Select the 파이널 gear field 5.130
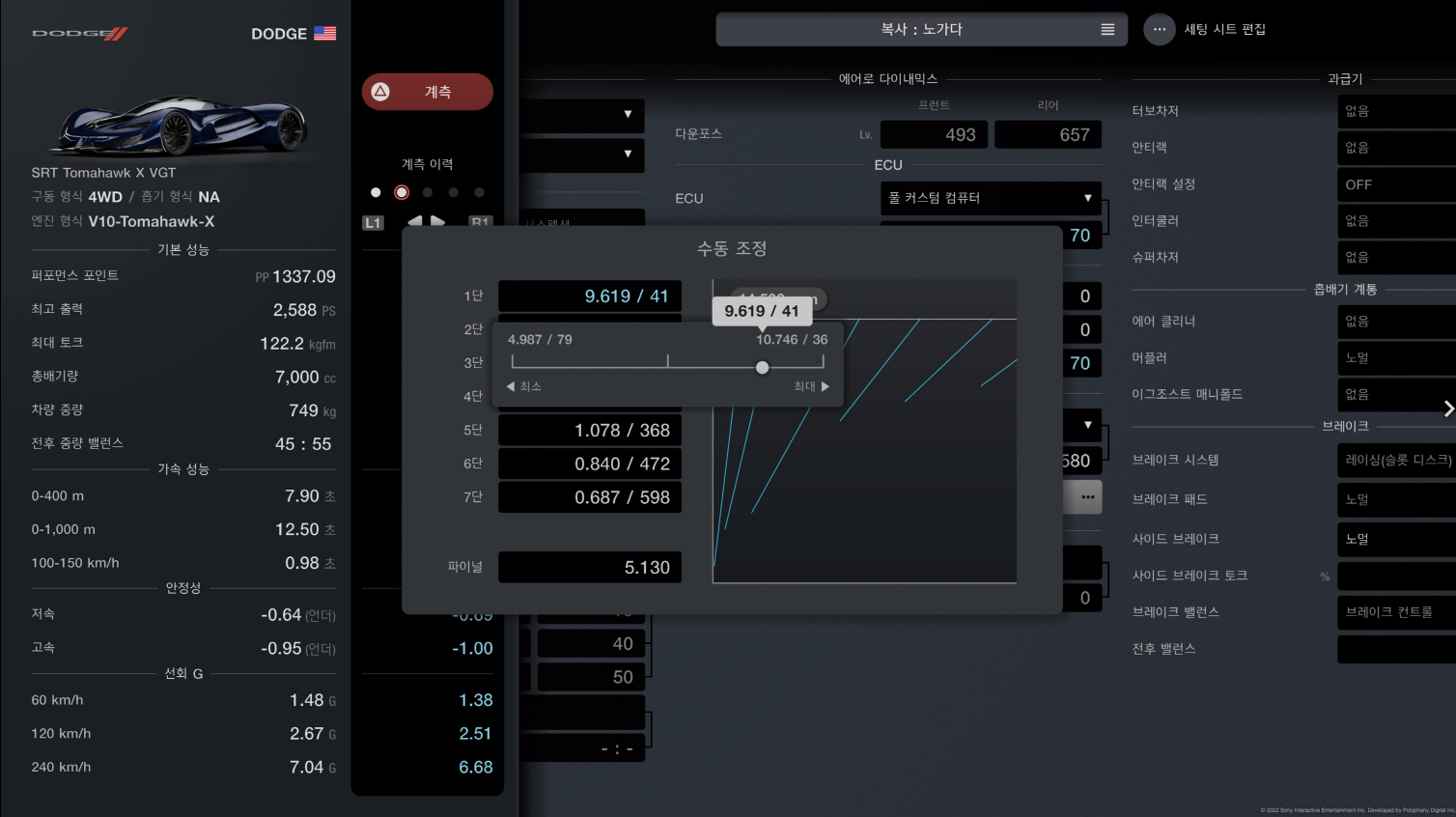 point(590,568)
